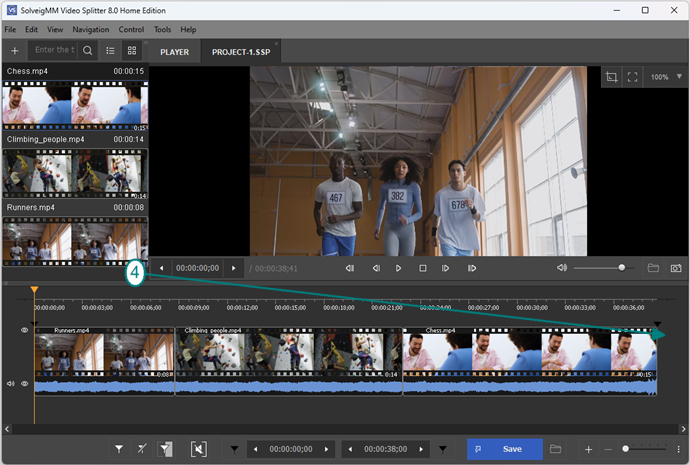Select the Chess.mp4 media thumbnail
Image resolution: width=690 pixels, height=465 pixels.
coord(75,105)
